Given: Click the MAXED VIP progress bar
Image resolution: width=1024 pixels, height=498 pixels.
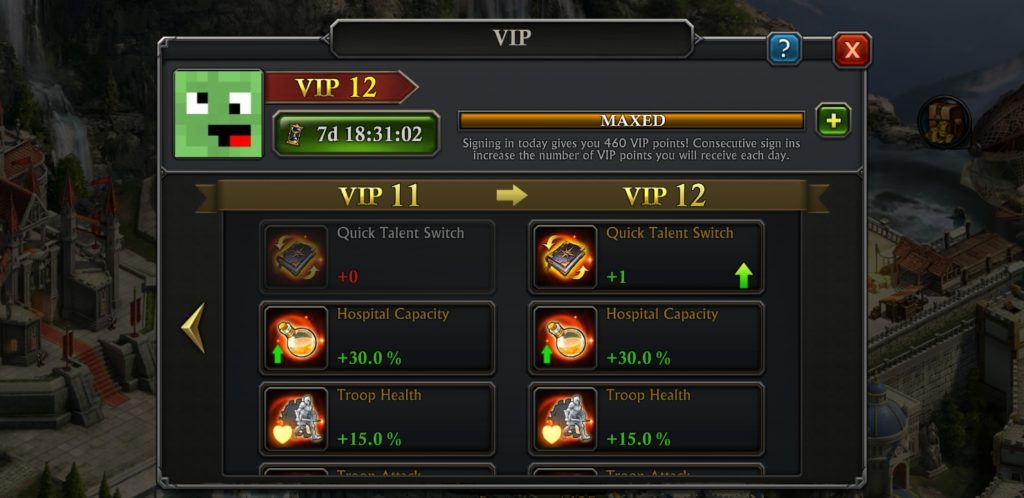Looking at the screenshot, I should tap(632, 121).
